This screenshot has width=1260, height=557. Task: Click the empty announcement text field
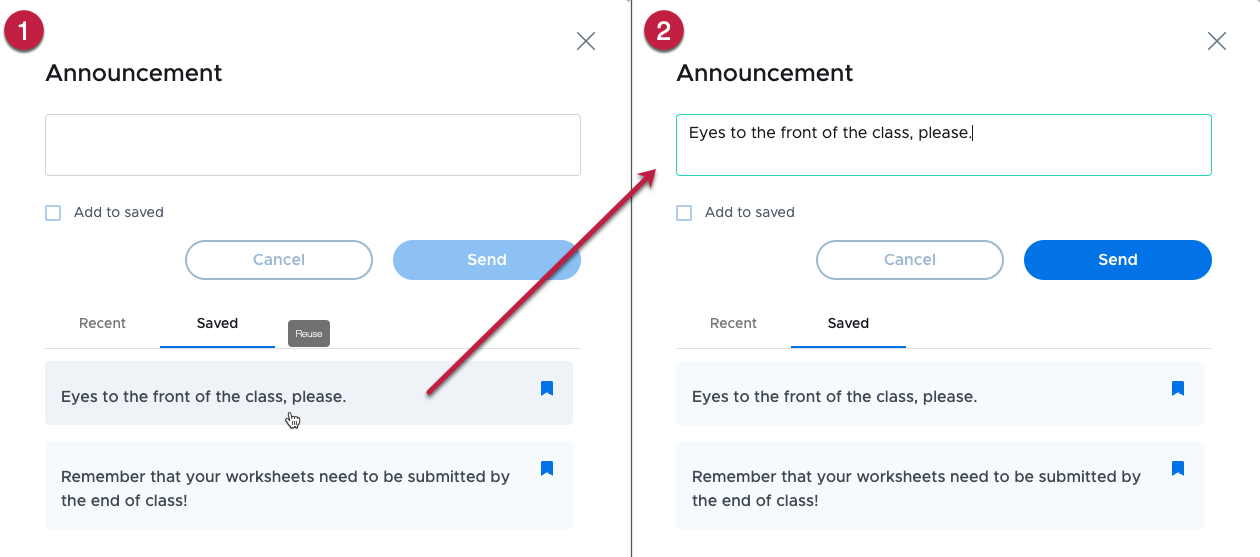313,145
